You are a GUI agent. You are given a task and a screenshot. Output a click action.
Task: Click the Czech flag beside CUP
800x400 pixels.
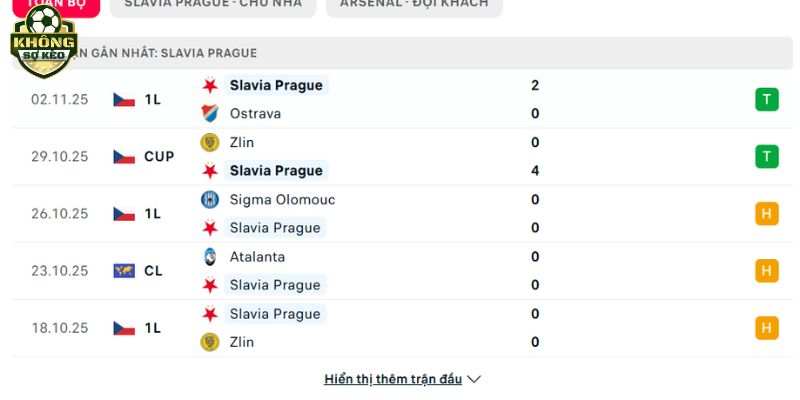point(124,156)
